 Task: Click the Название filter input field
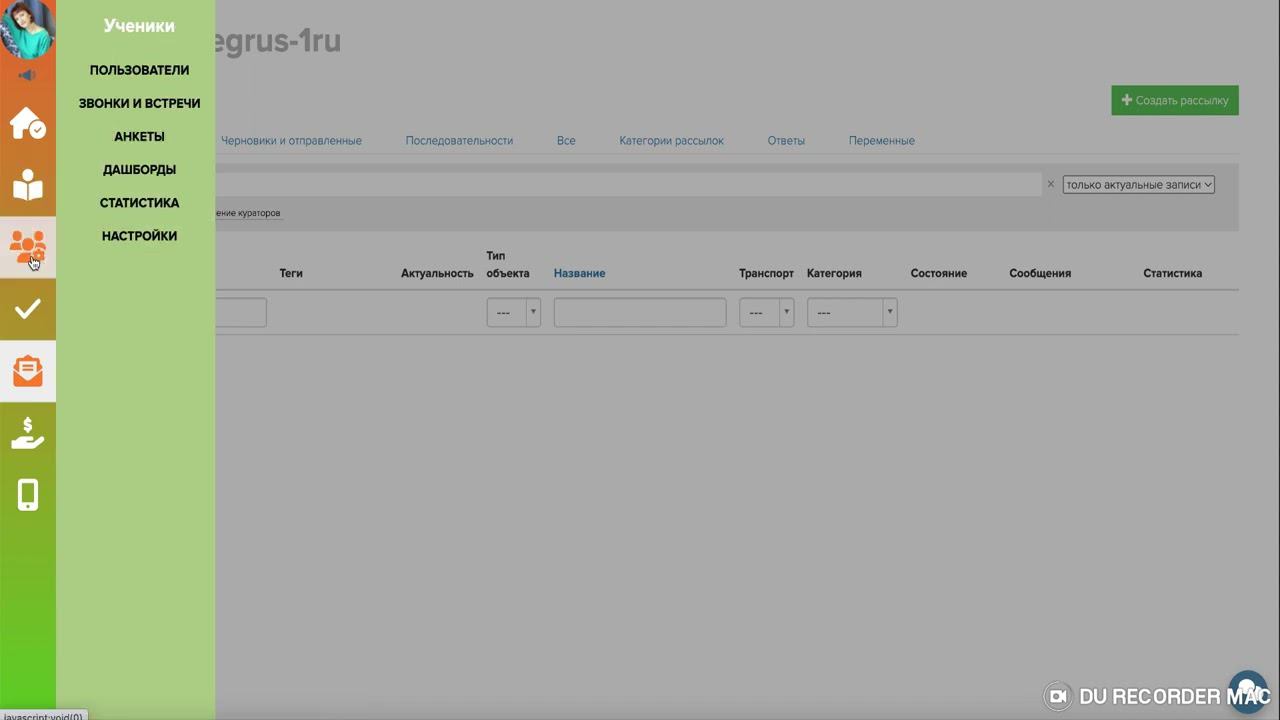pyautogui.click(x=640, y=312)
